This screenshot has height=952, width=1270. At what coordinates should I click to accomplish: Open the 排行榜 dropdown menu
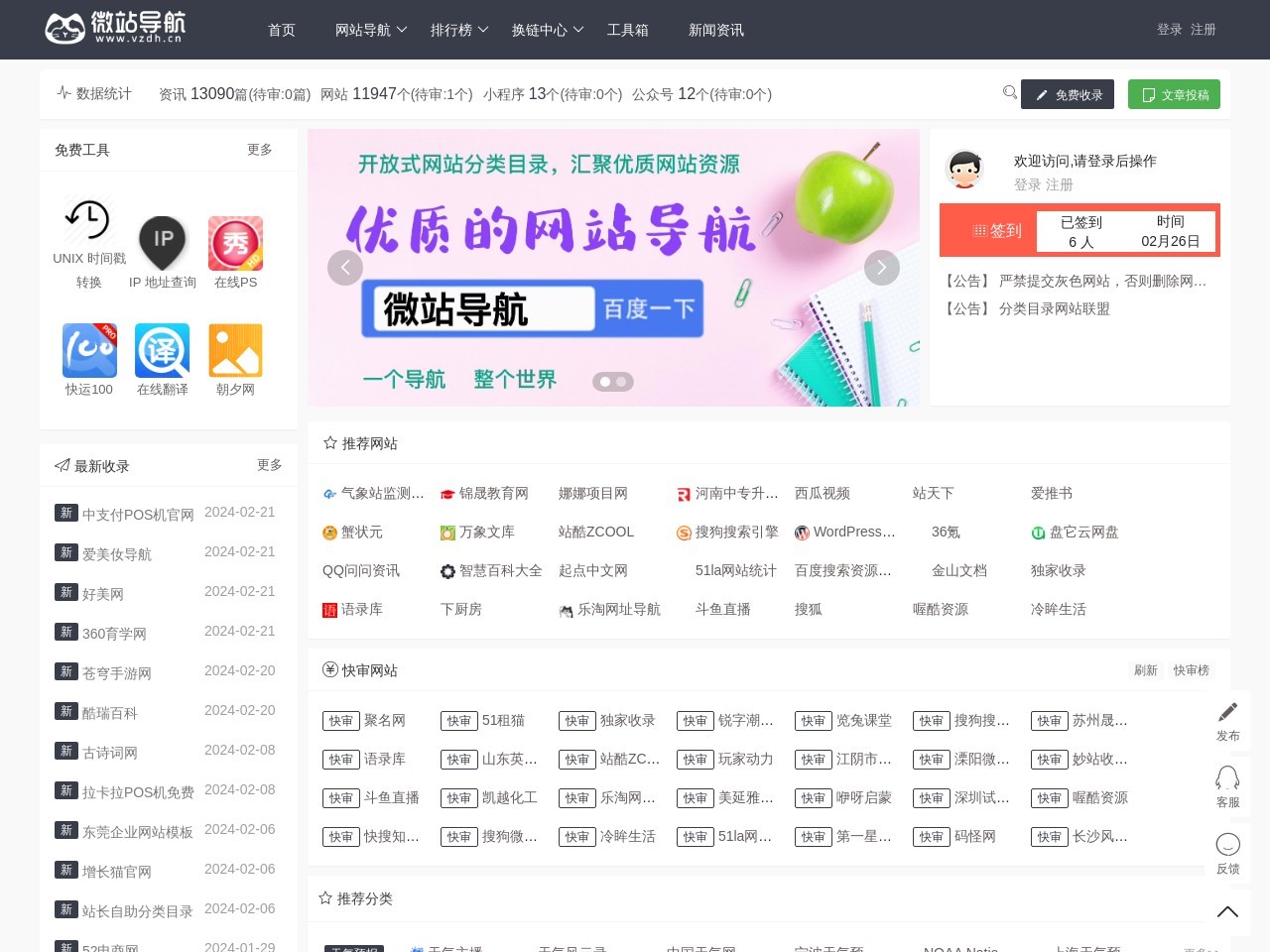click(452, 30)
